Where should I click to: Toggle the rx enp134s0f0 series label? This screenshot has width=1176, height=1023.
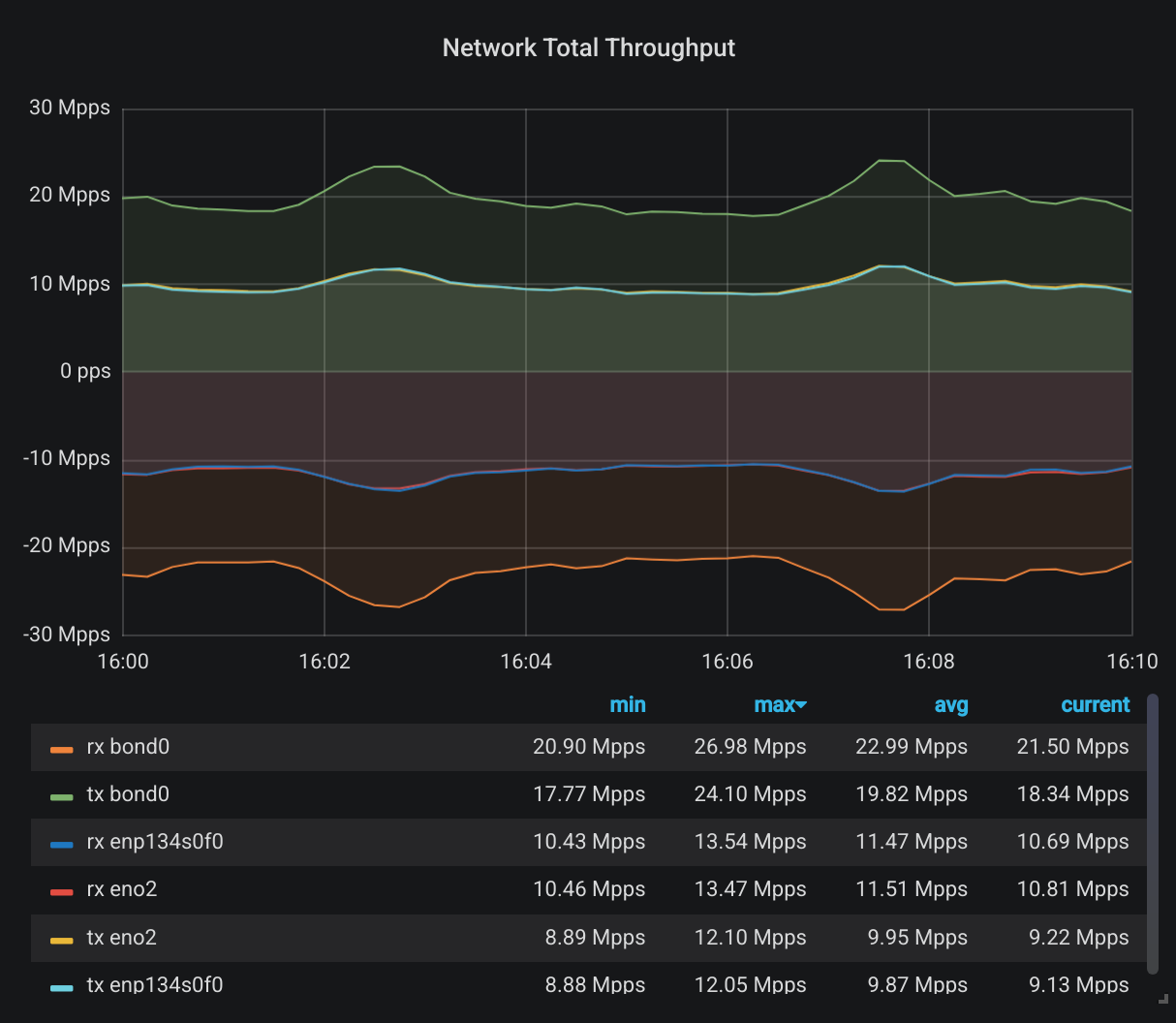tap(155, 842)
